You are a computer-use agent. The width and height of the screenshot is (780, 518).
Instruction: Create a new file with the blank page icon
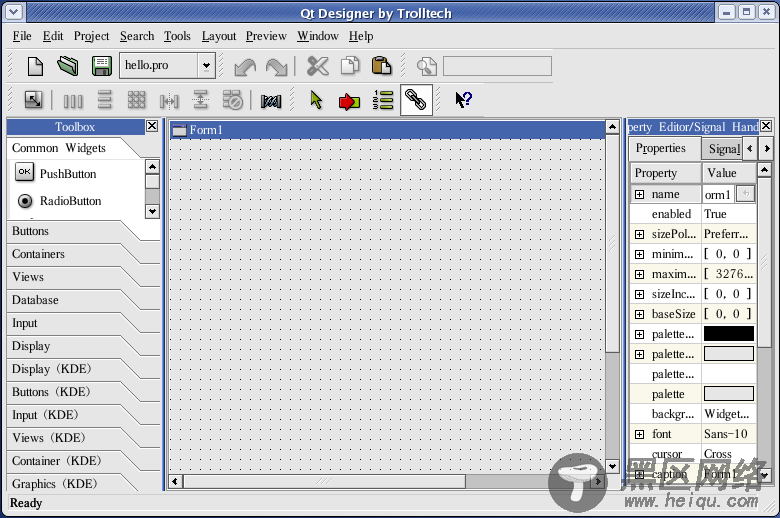coord(35,66)
